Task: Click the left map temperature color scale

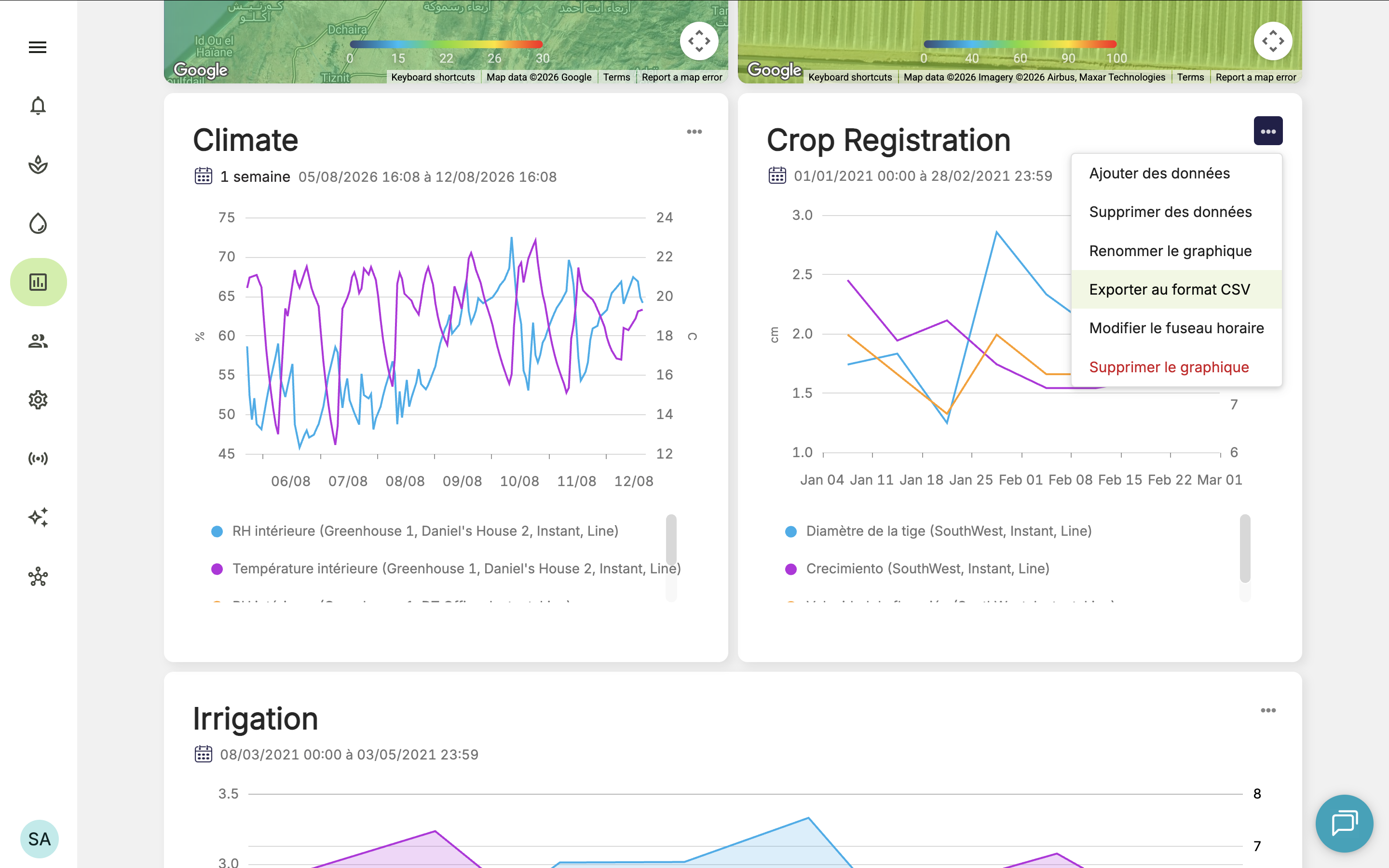Action: pyautogui.click(x=446, y=44)
